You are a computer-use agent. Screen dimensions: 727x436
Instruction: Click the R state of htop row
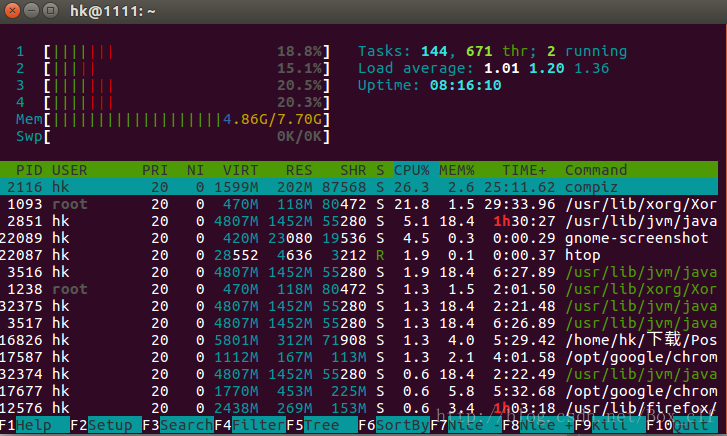click(380, 255)
